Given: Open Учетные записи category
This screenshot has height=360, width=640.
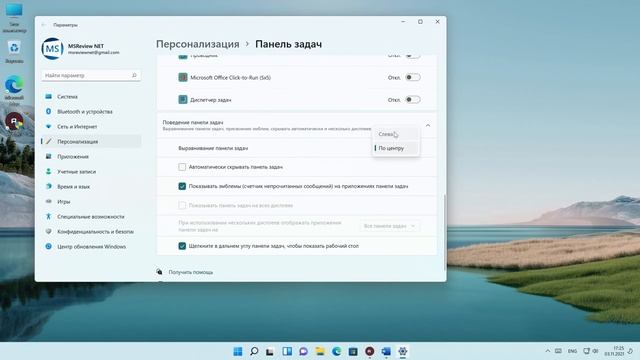Looking at the screenshot, I should pos(91,171).
